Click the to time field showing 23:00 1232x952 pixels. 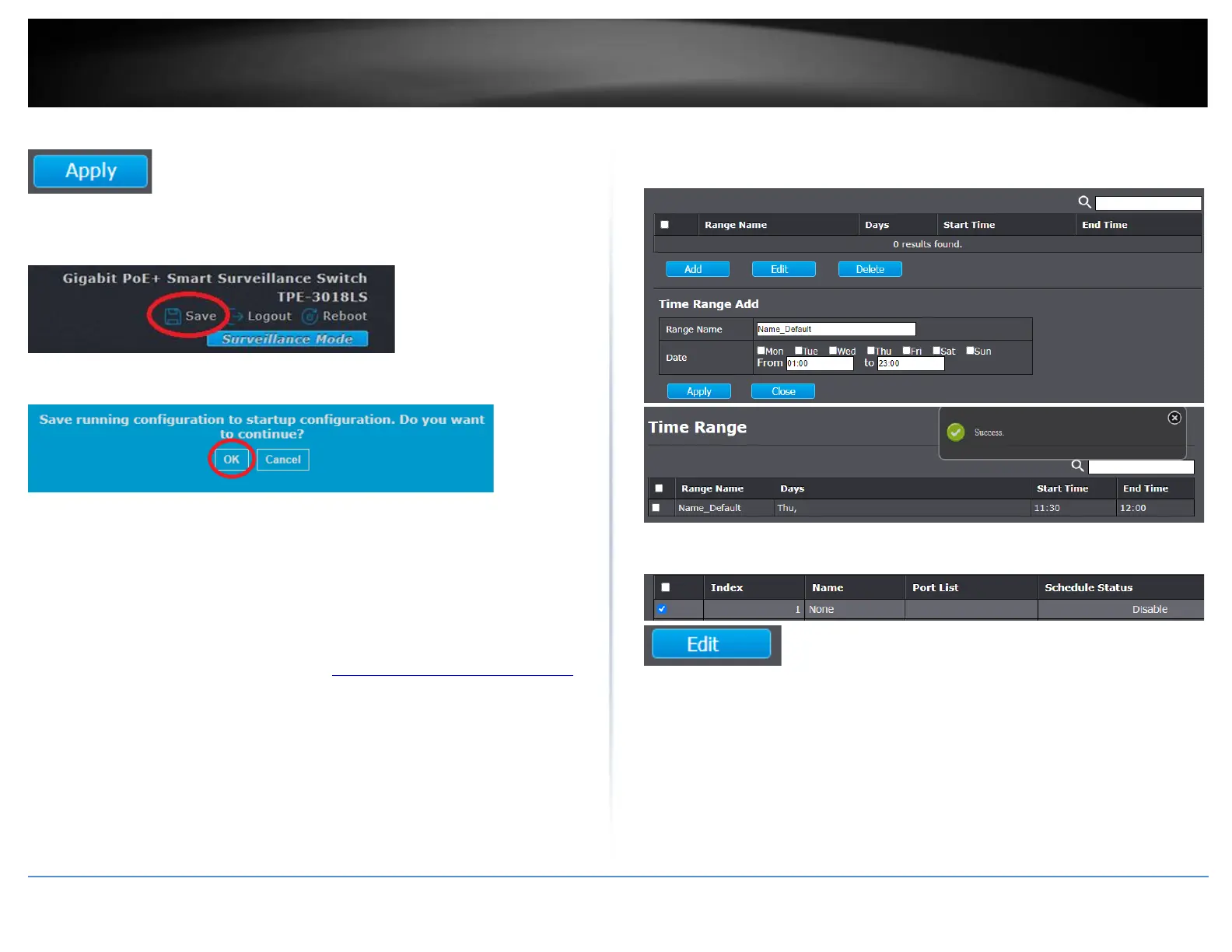click(911, 363)
